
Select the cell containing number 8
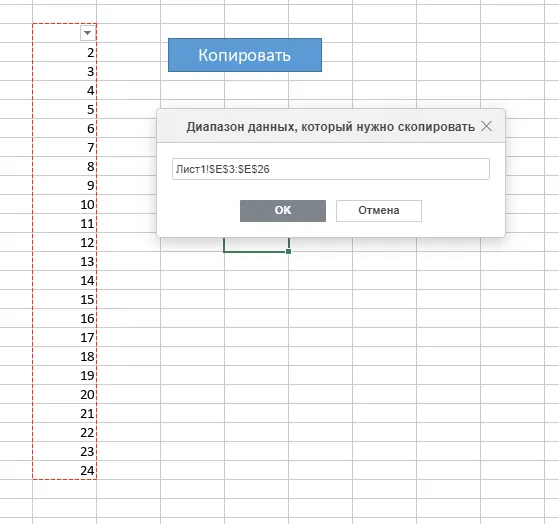point(65,166)
